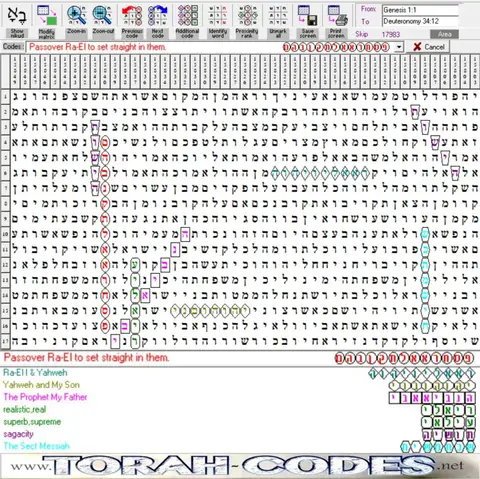Click magenta boxed Hebrew word beside Prophet legend

point(431,398)
